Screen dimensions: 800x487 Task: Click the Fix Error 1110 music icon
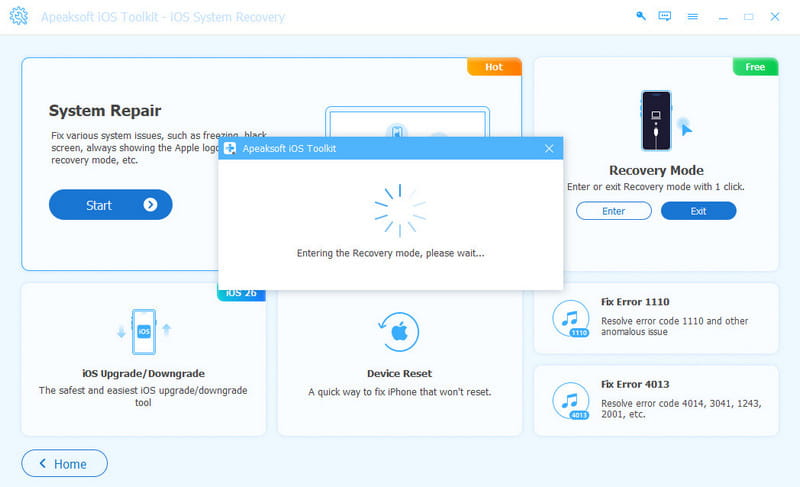pos(570,319)
